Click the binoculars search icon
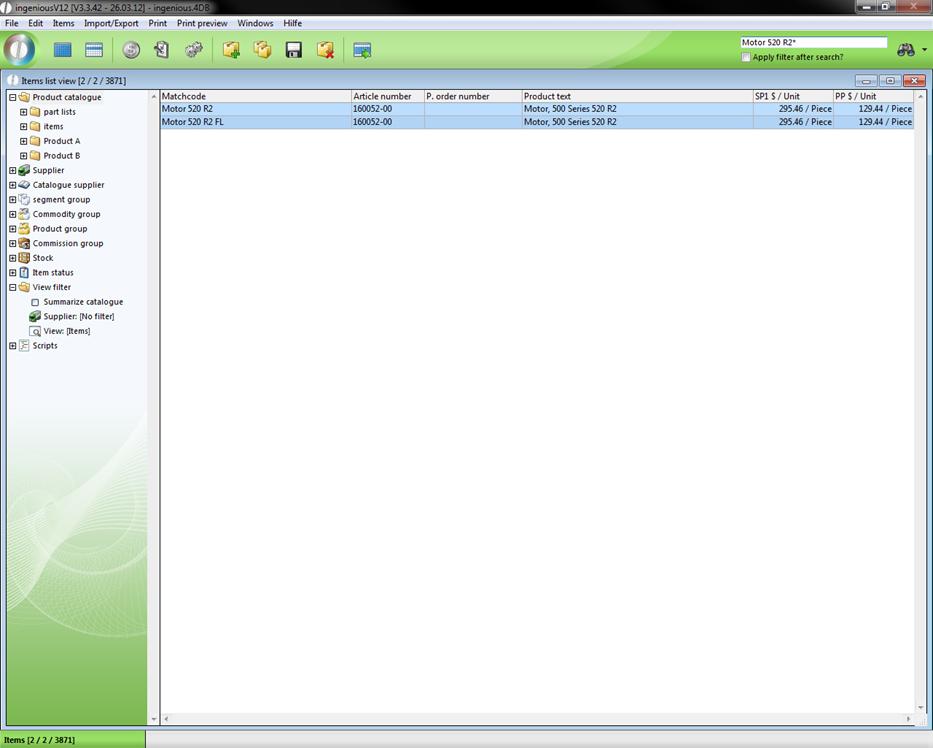933x748 pixels. click(x=905, y=50)
